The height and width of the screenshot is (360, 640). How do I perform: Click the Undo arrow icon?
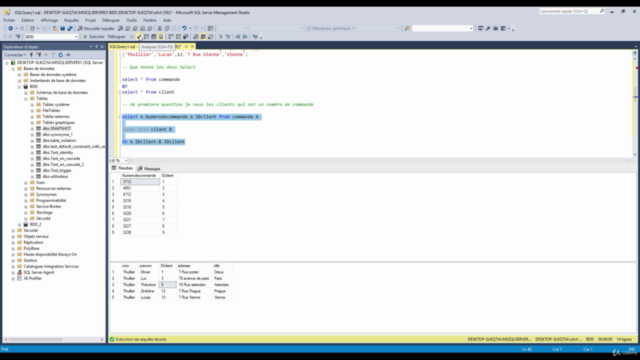pyautogui.click(x=184, y=28)
